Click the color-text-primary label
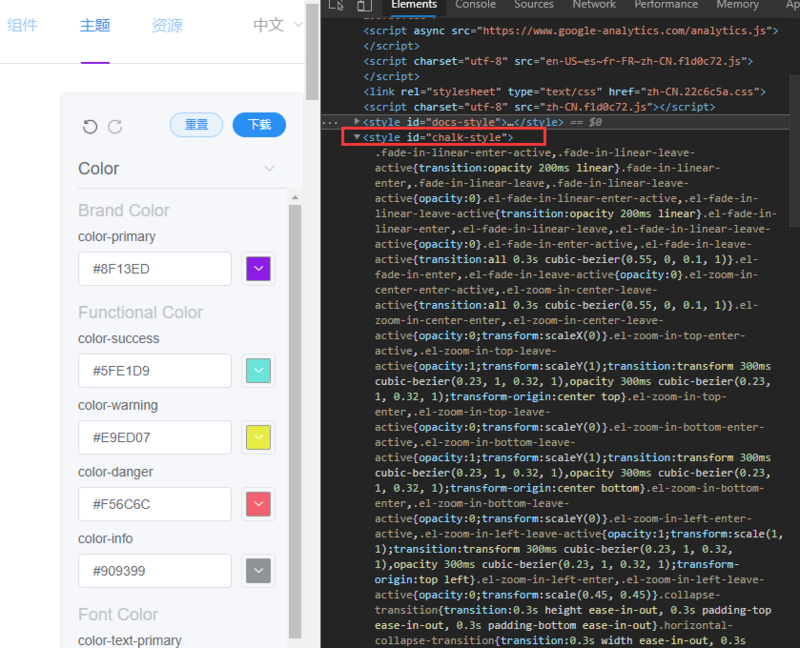This screenshot has width=800, height=648. click(130, 640)
